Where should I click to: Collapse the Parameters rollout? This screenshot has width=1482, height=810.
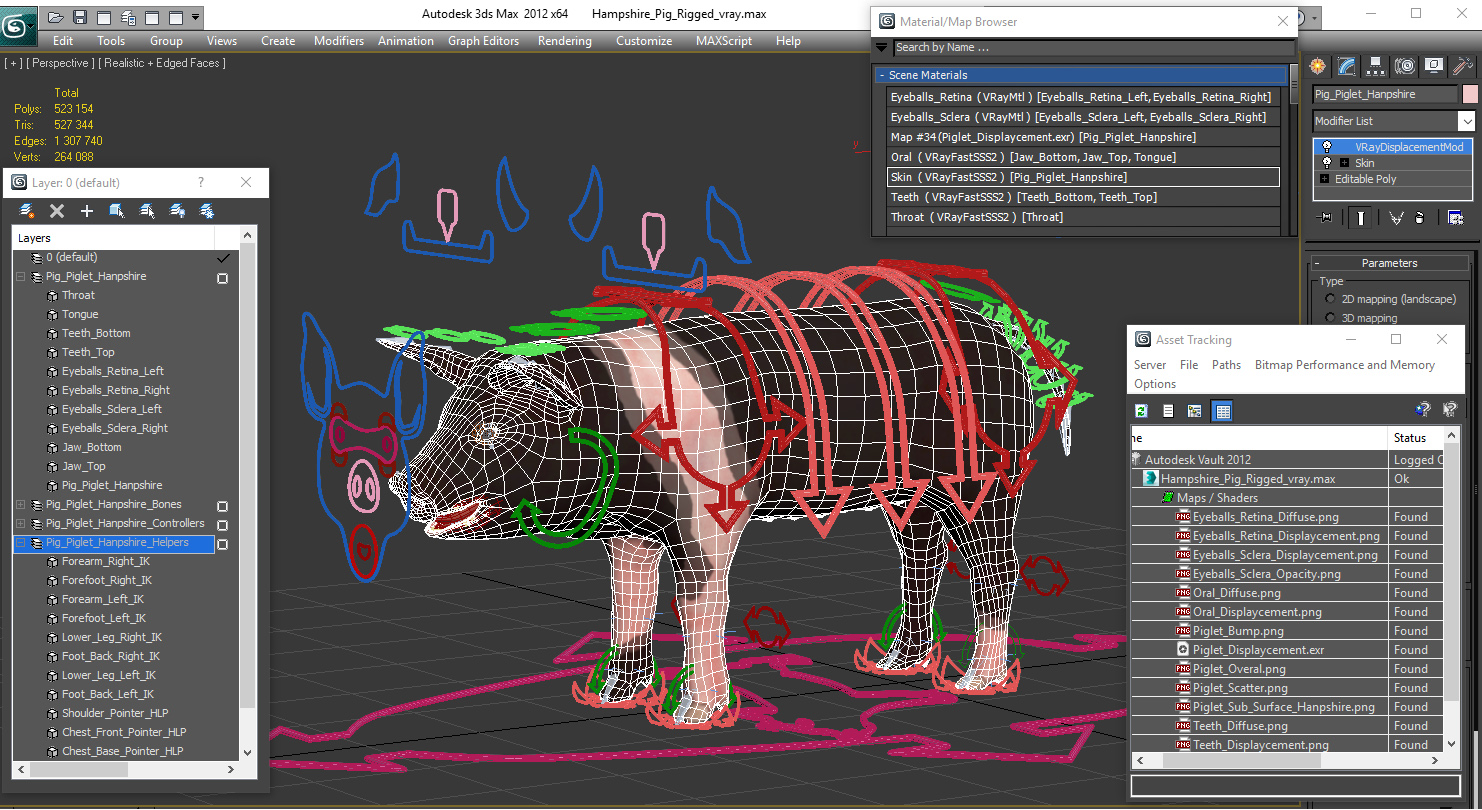[1389, 263]
